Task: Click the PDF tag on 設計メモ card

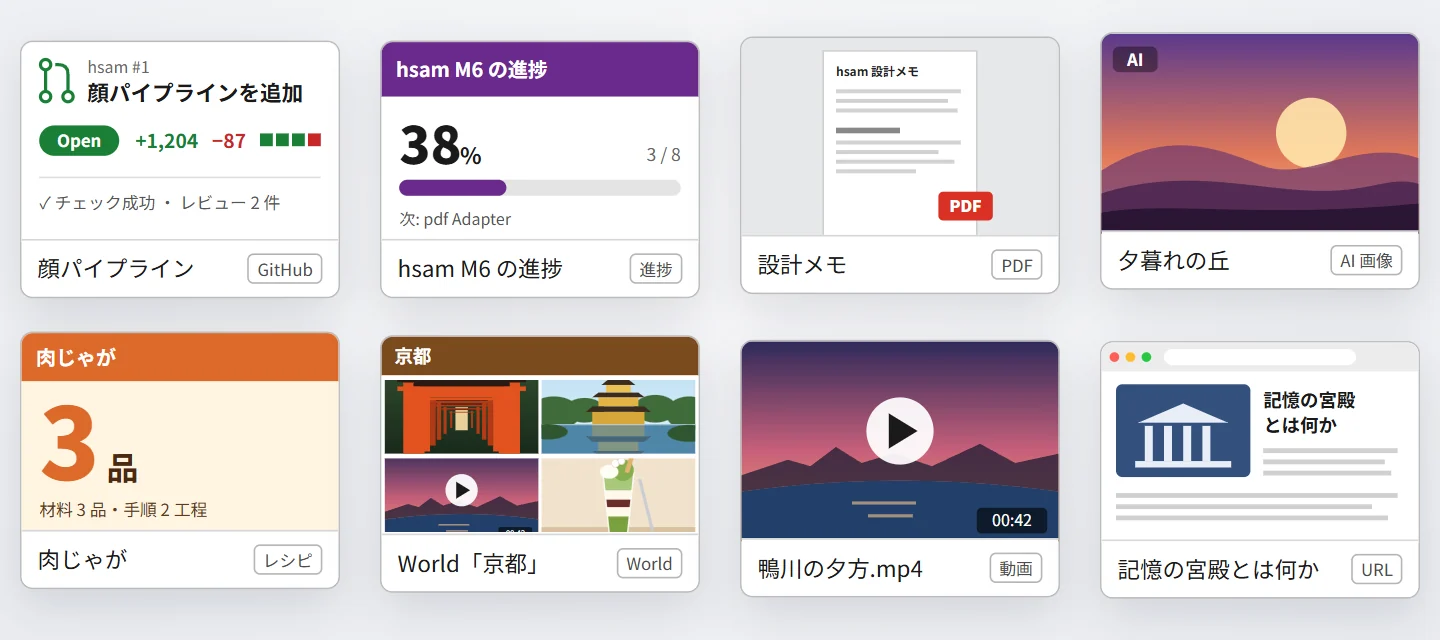Action: (1017, 265)
